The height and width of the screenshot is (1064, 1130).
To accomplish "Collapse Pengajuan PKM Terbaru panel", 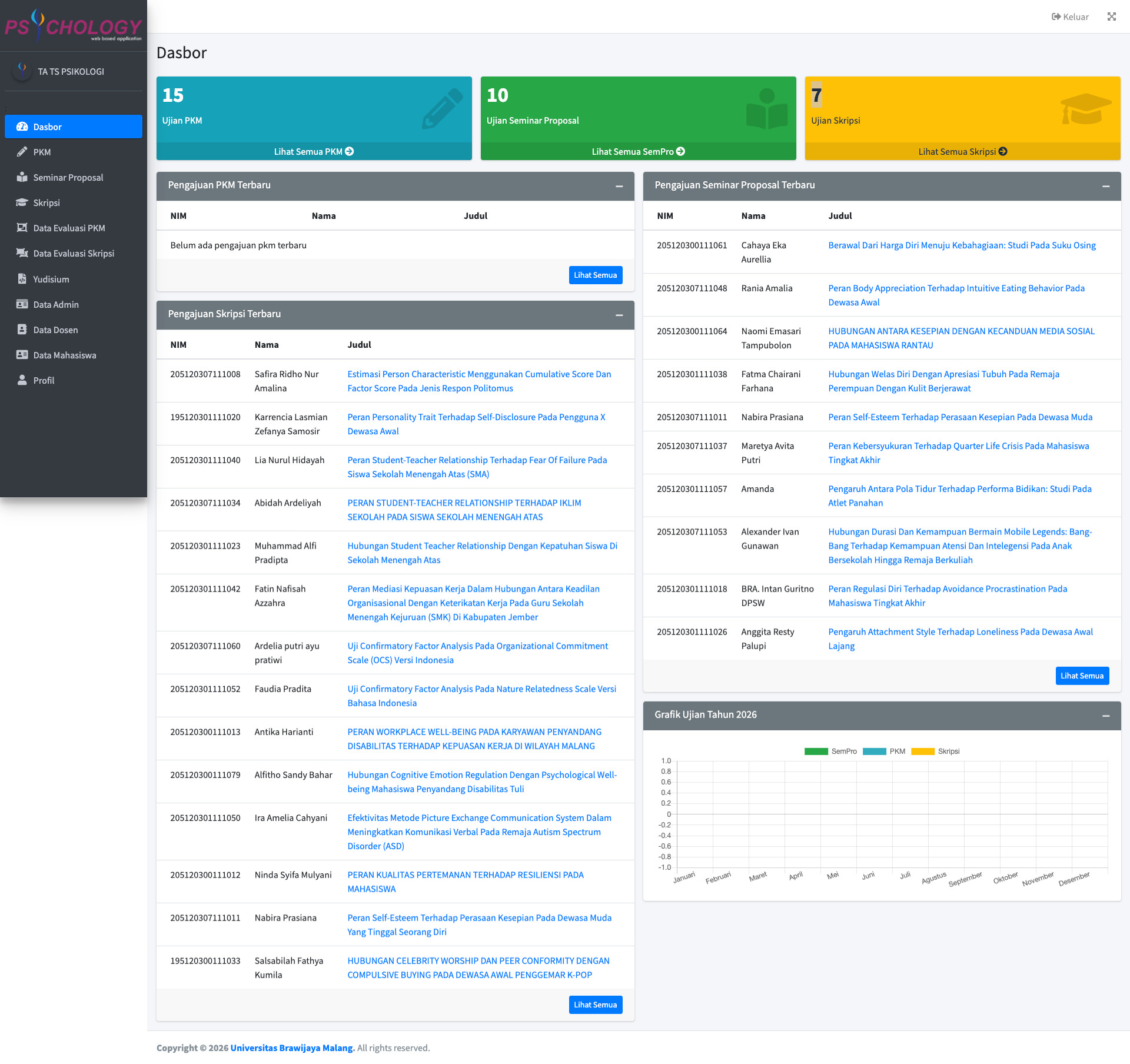I will tap(619, 186).
